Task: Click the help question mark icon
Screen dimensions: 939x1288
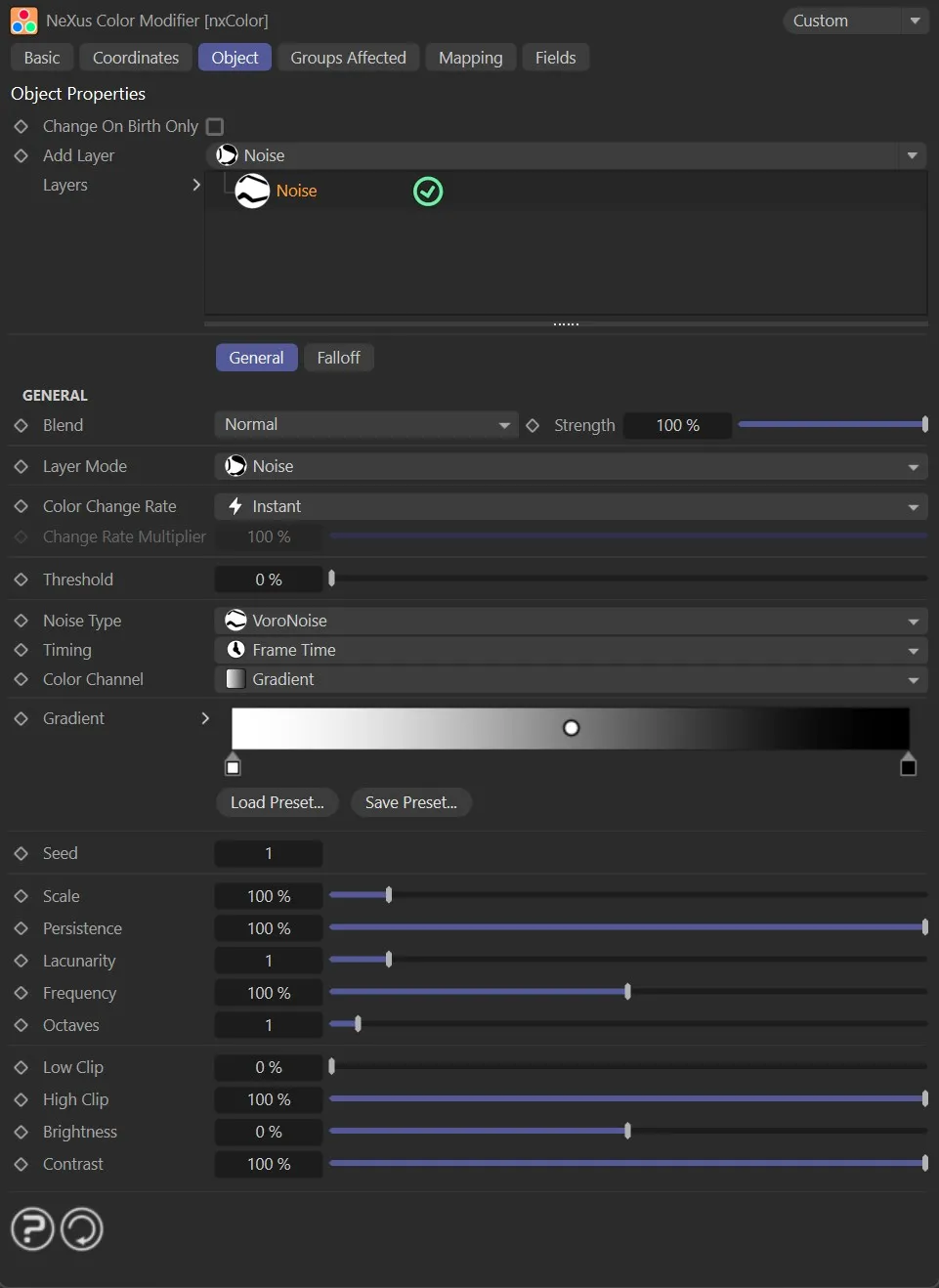Action: [32, 1228]
